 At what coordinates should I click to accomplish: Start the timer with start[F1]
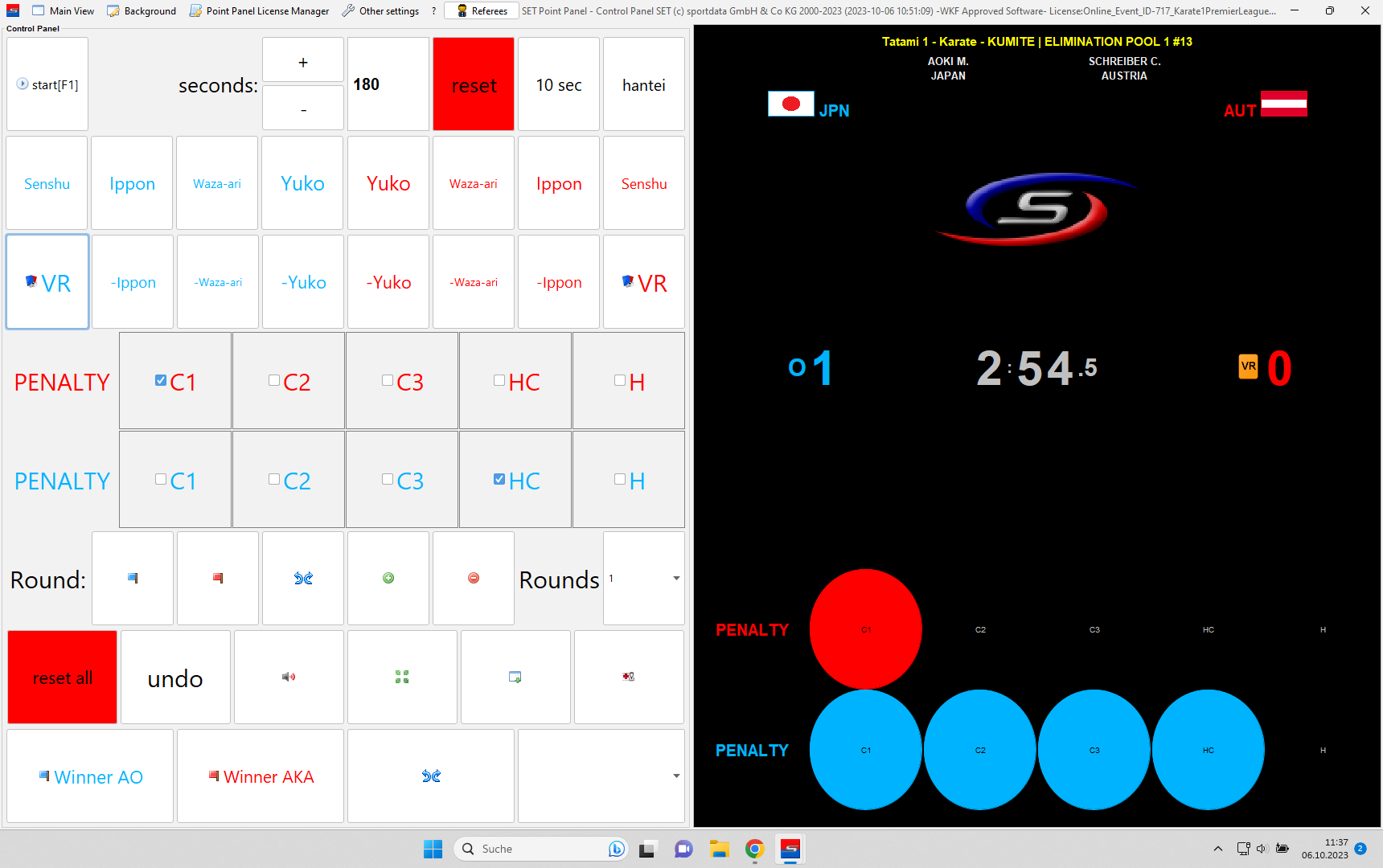pos(47,84)
